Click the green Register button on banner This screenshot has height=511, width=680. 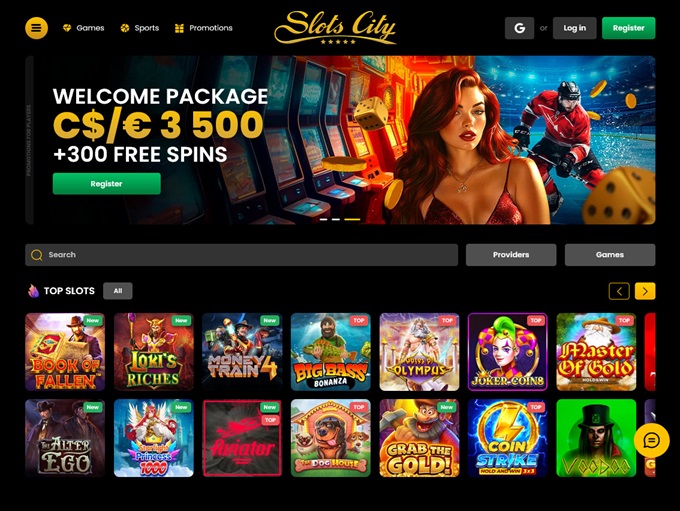tap(107, 183)
